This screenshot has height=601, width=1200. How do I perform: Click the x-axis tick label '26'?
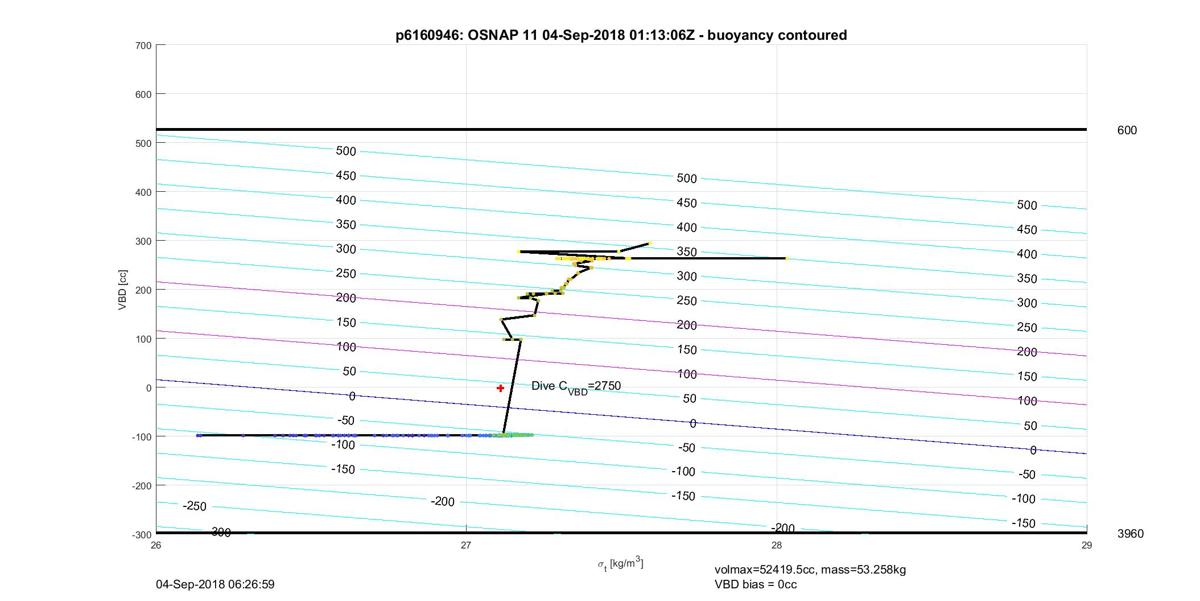[x=156, y=545]
